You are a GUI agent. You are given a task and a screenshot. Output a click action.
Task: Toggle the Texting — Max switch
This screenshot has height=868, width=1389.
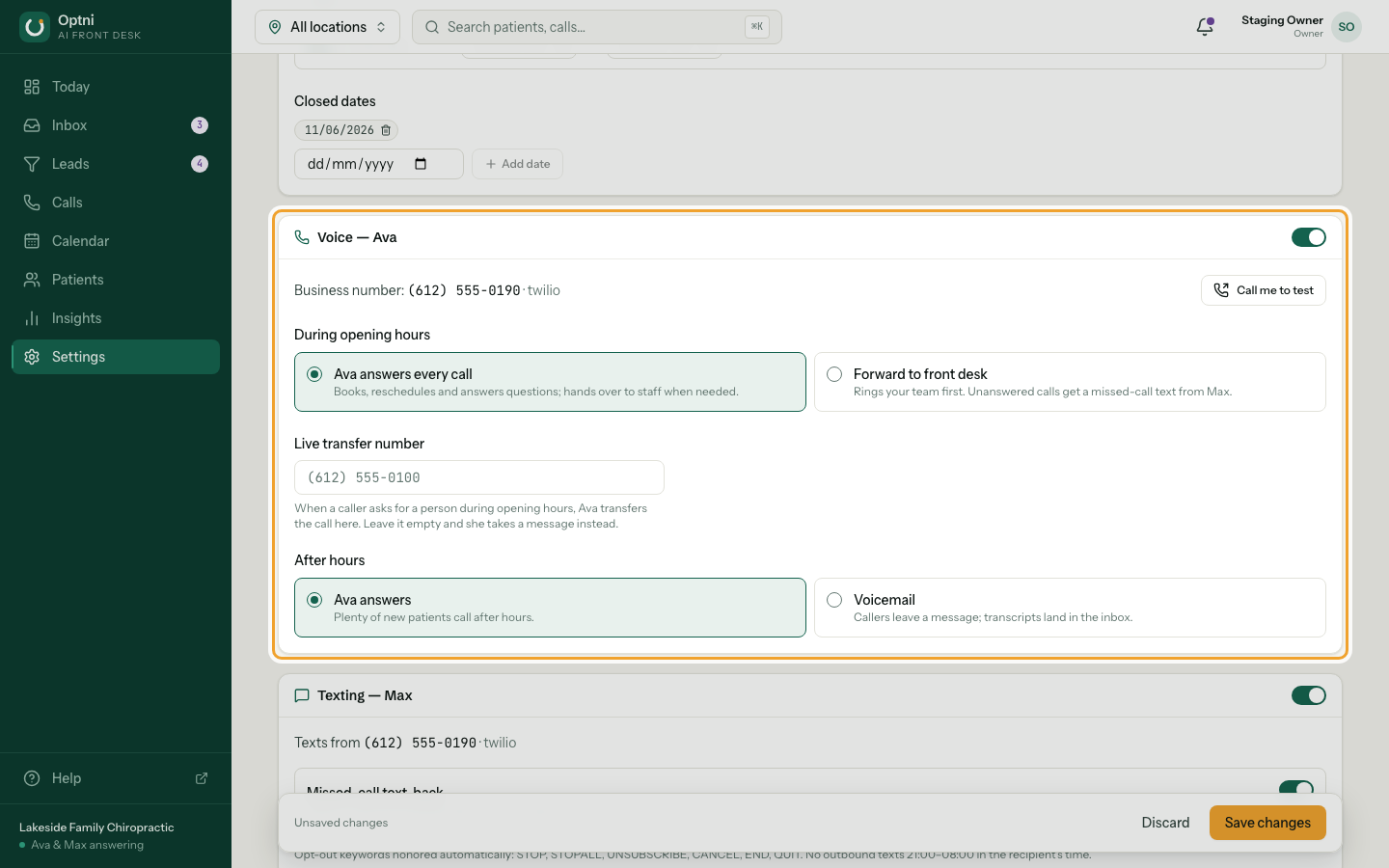[x=1309, y=695]
